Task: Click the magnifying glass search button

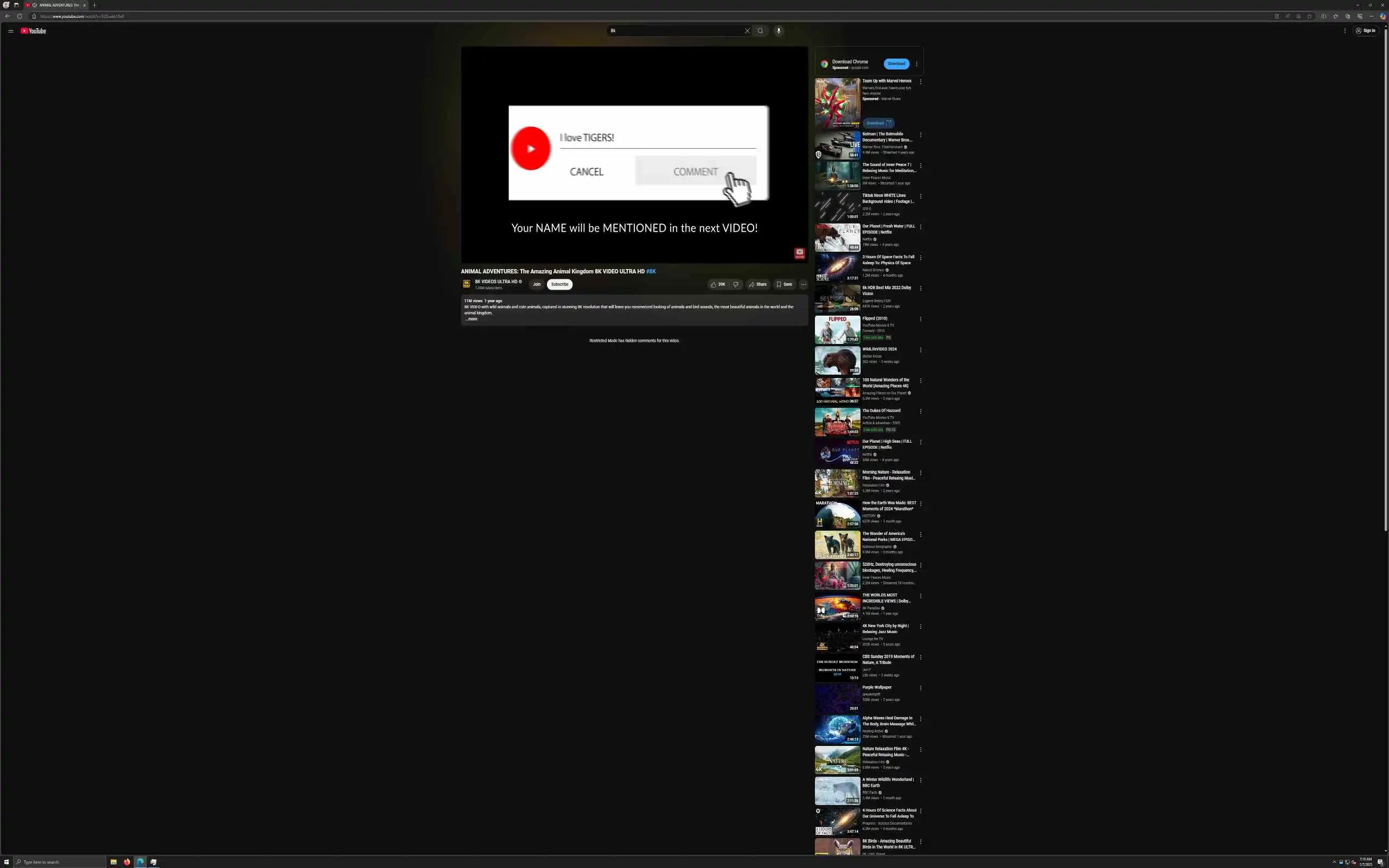Action: tap(760, 31)
